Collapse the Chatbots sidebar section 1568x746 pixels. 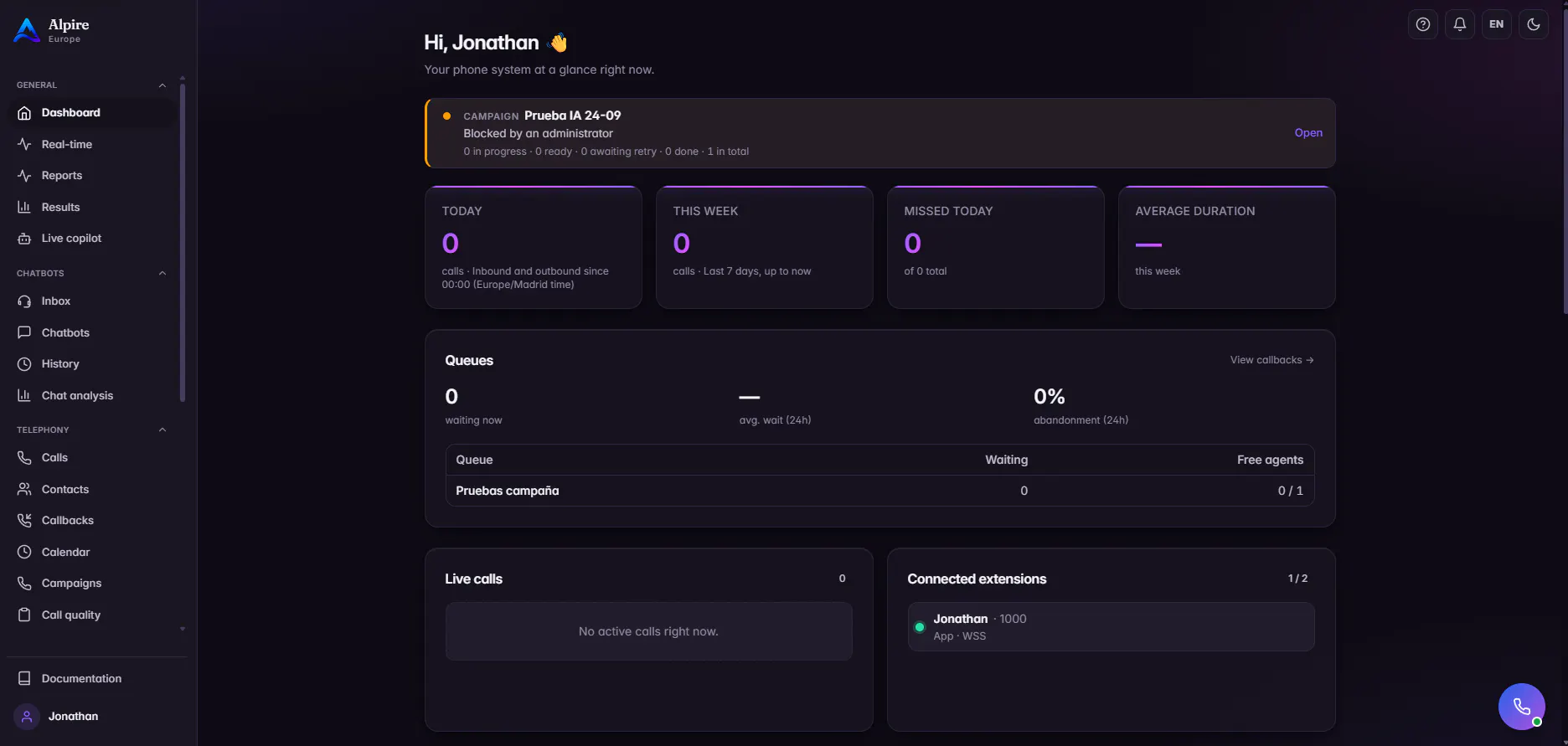pyautogui.click(x=162, y=274)
